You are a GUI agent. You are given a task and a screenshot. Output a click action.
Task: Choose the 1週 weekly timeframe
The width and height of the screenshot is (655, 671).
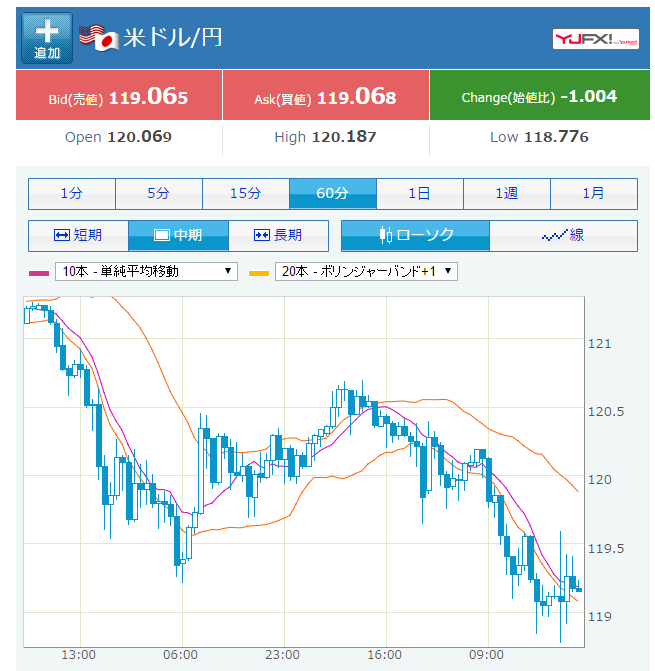507,193
